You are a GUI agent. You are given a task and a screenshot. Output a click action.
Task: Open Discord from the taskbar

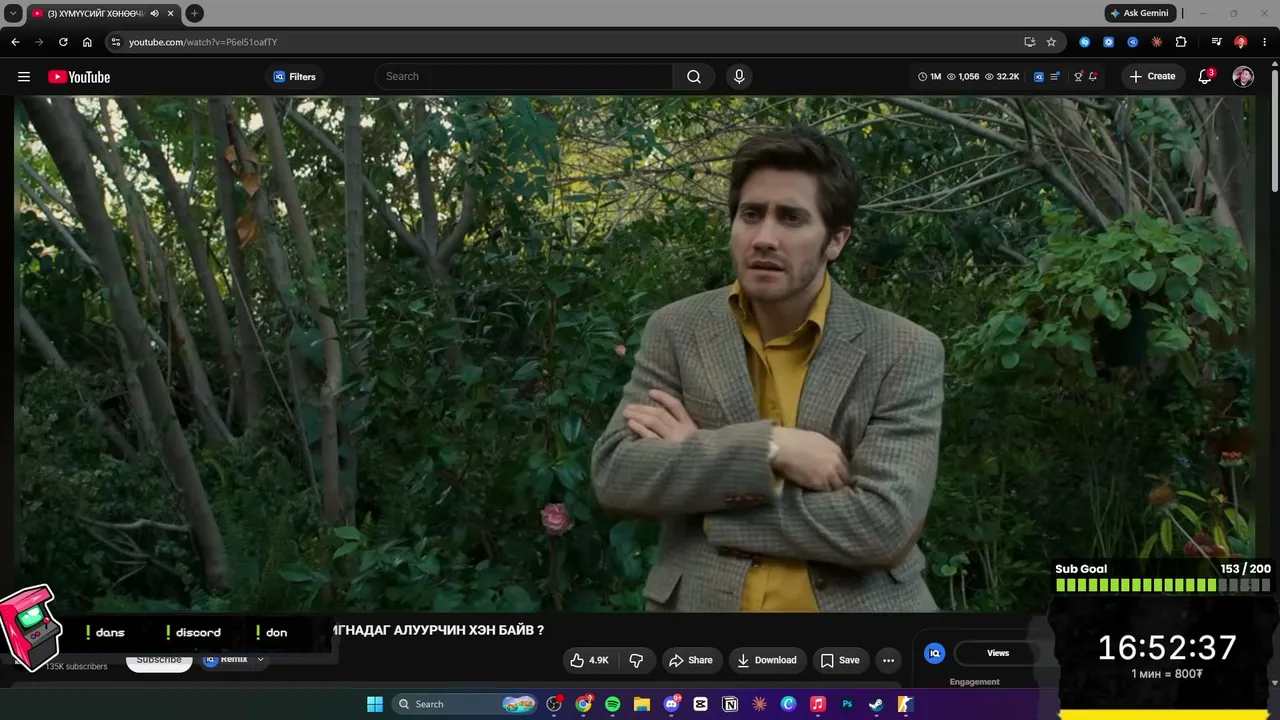671,704
